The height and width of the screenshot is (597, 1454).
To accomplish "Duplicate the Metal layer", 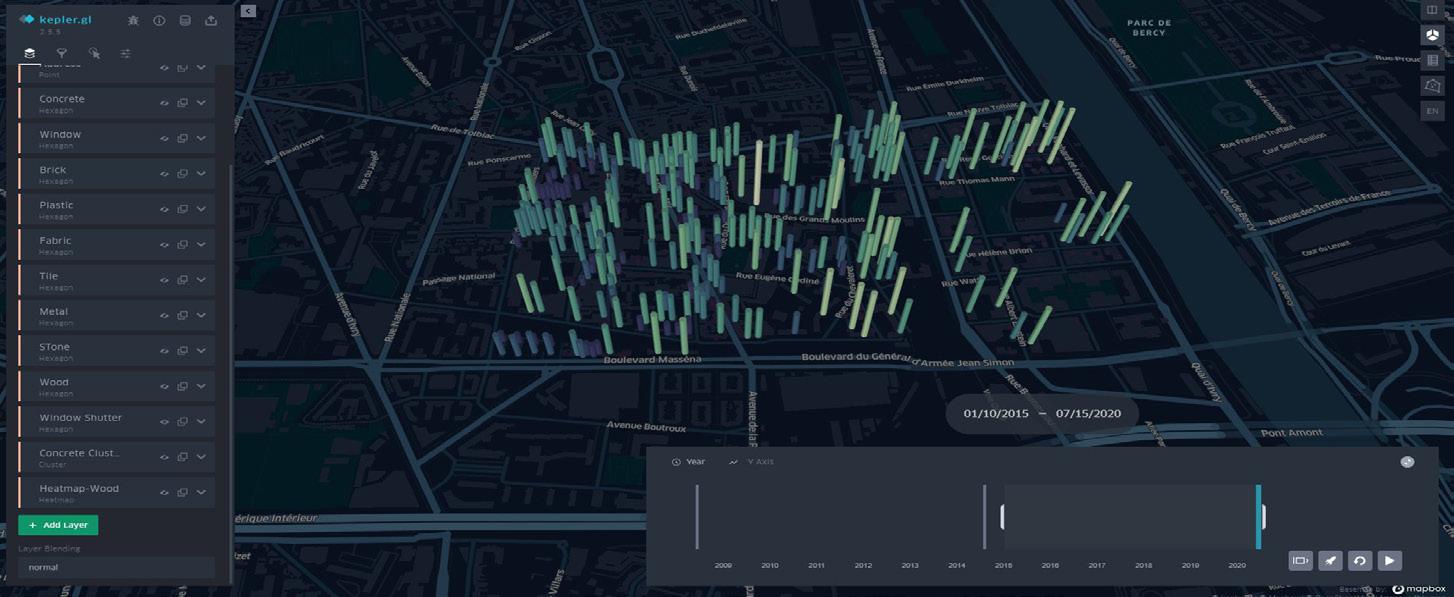I will (x=182, y=315).
